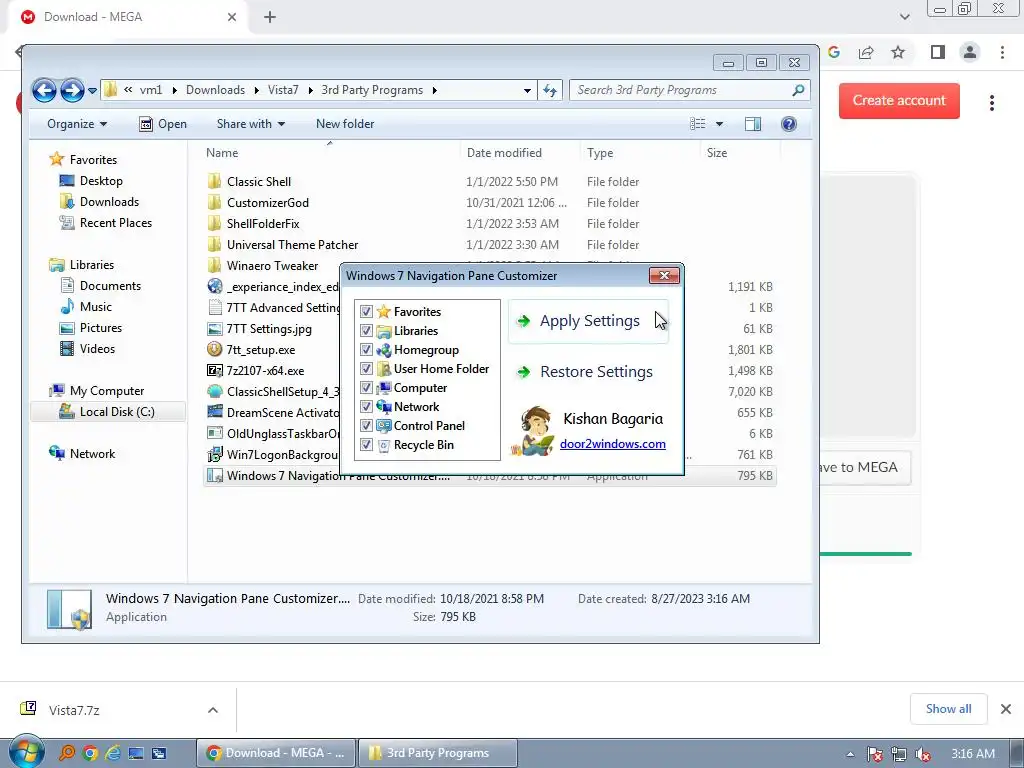Viewport: 1024px width, 768px height.
Task: Click Show all downloads button
Action: 948,709
